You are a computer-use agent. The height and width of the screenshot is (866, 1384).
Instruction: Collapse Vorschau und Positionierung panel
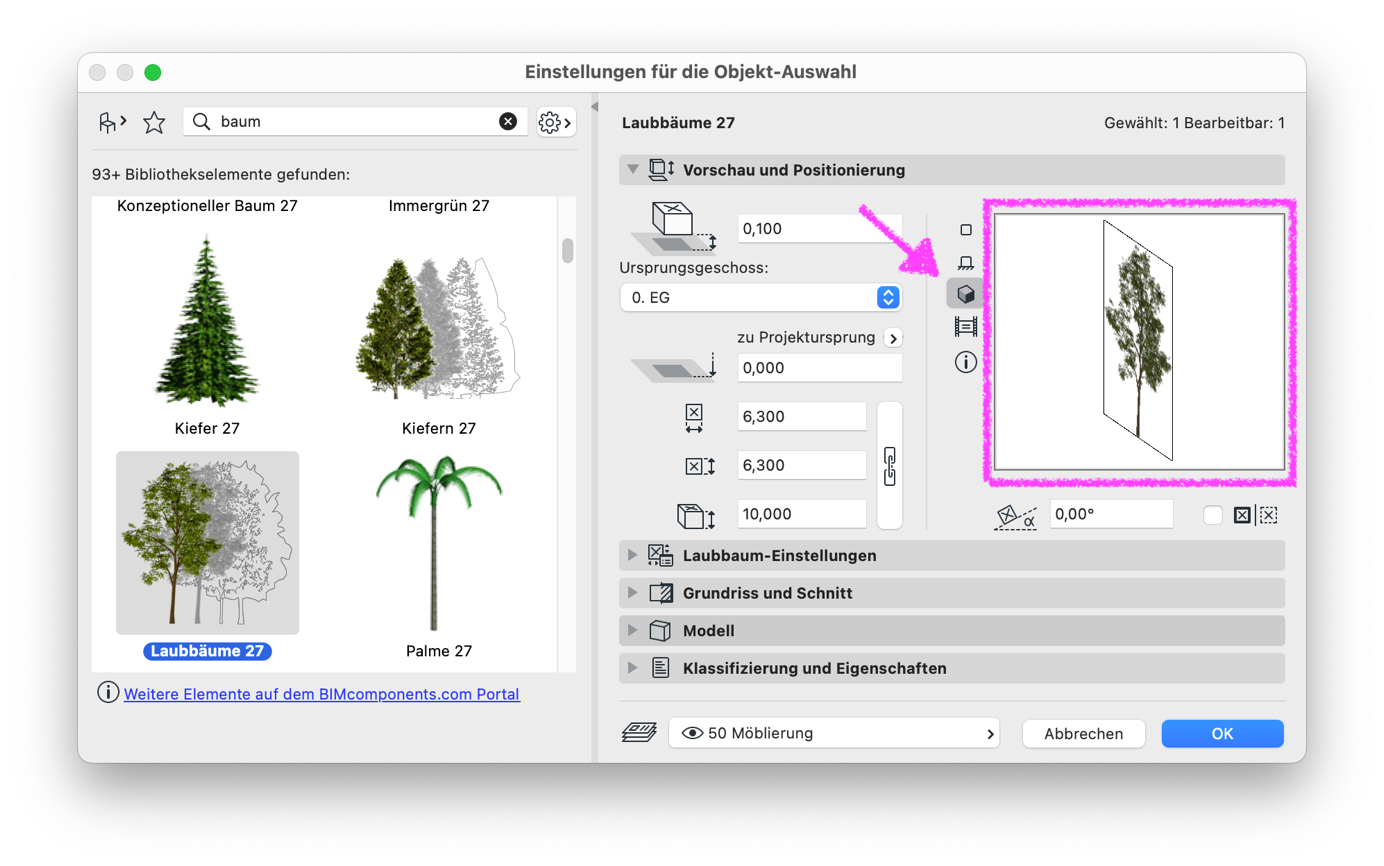click(632, 170)
